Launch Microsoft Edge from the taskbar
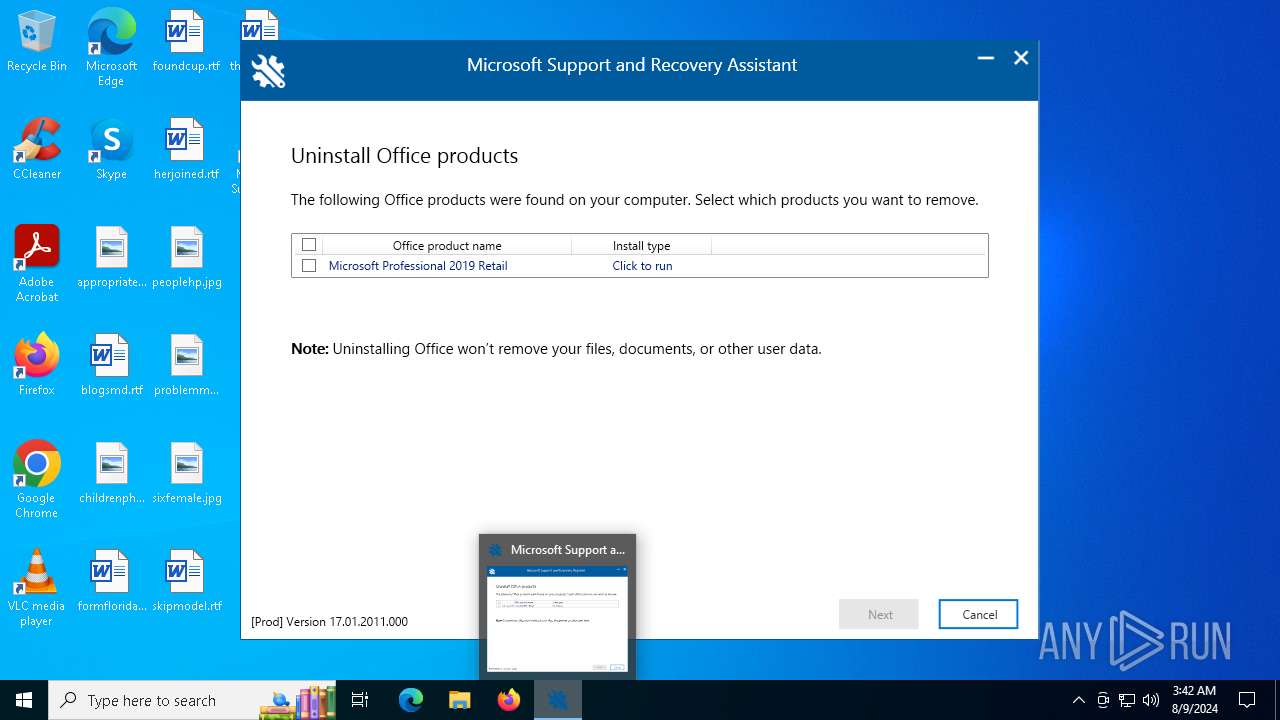This screenshot has width=1280, height=720. (411, 700)
